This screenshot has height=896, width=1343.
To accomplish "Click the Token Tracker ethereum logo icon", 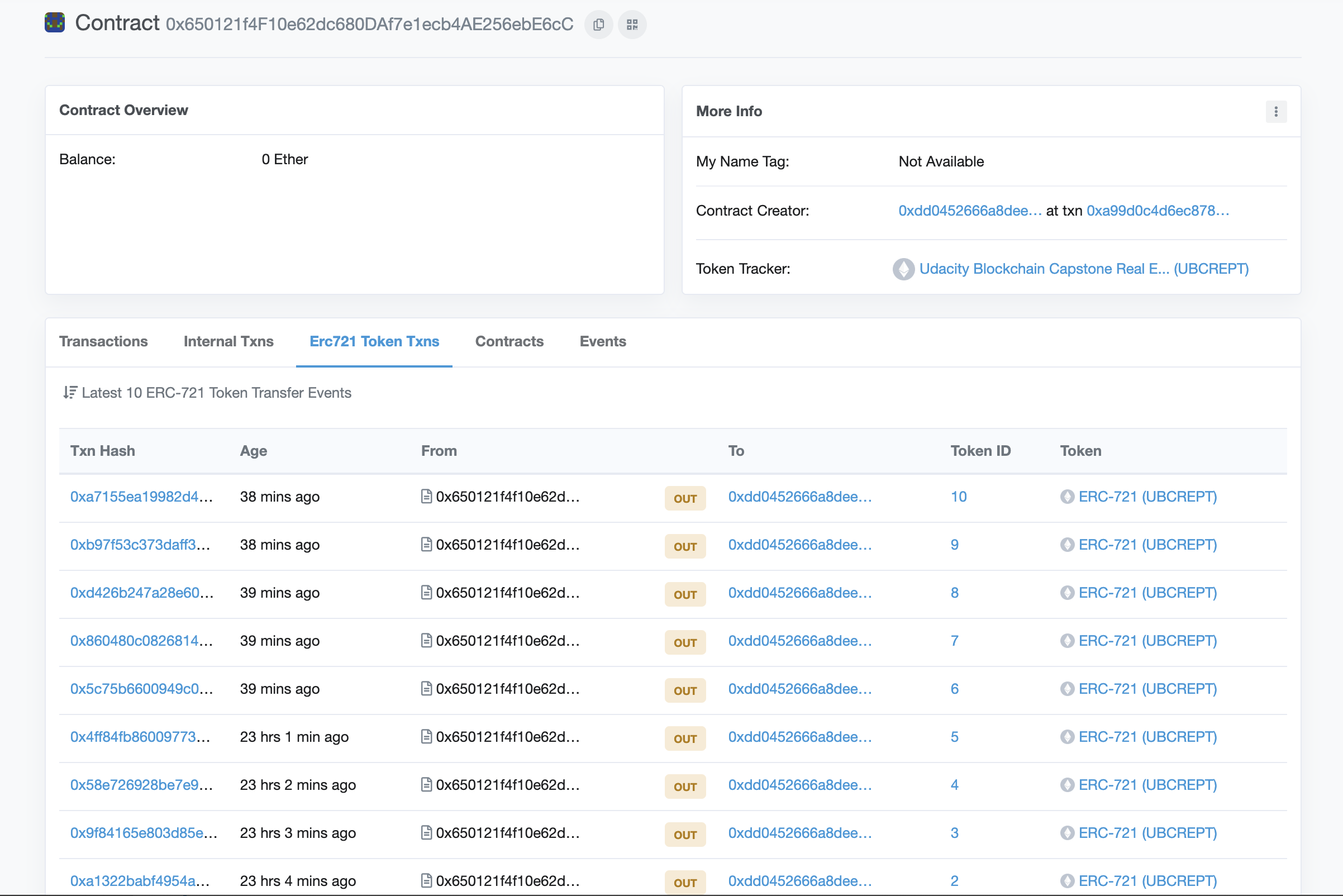I will [x=903, y=269].
